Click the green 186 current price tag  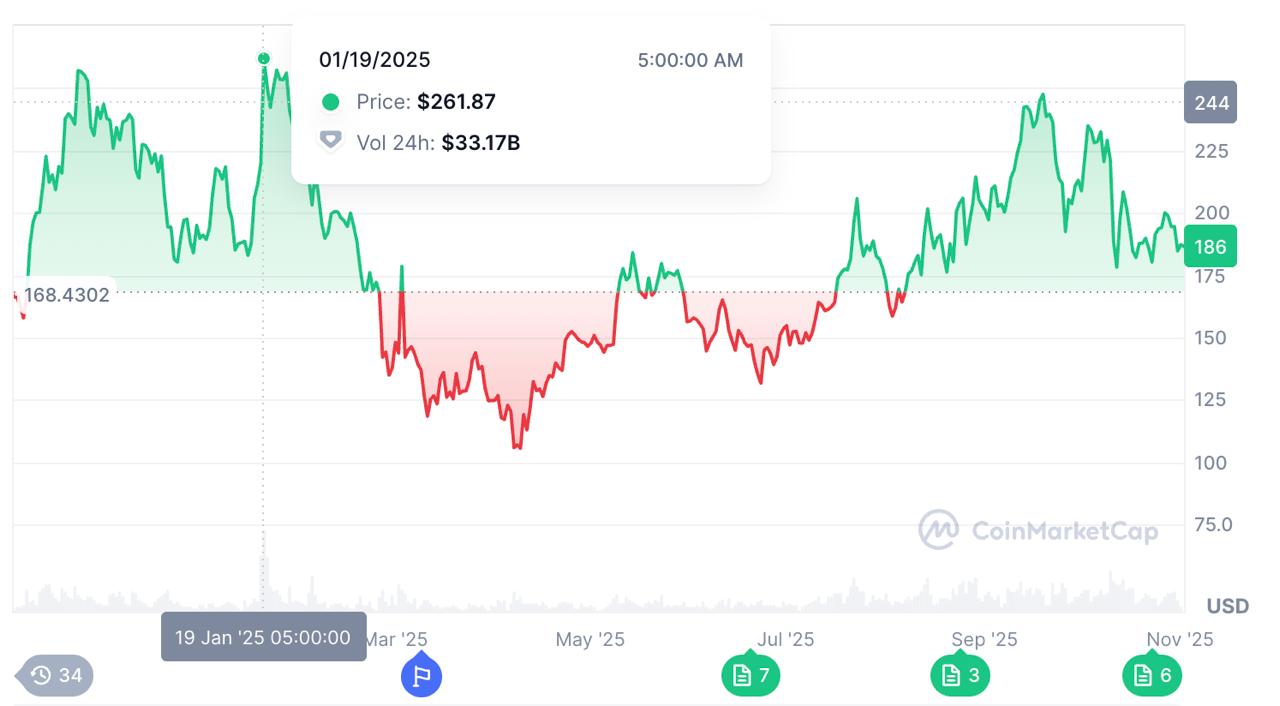(1210, 247)
